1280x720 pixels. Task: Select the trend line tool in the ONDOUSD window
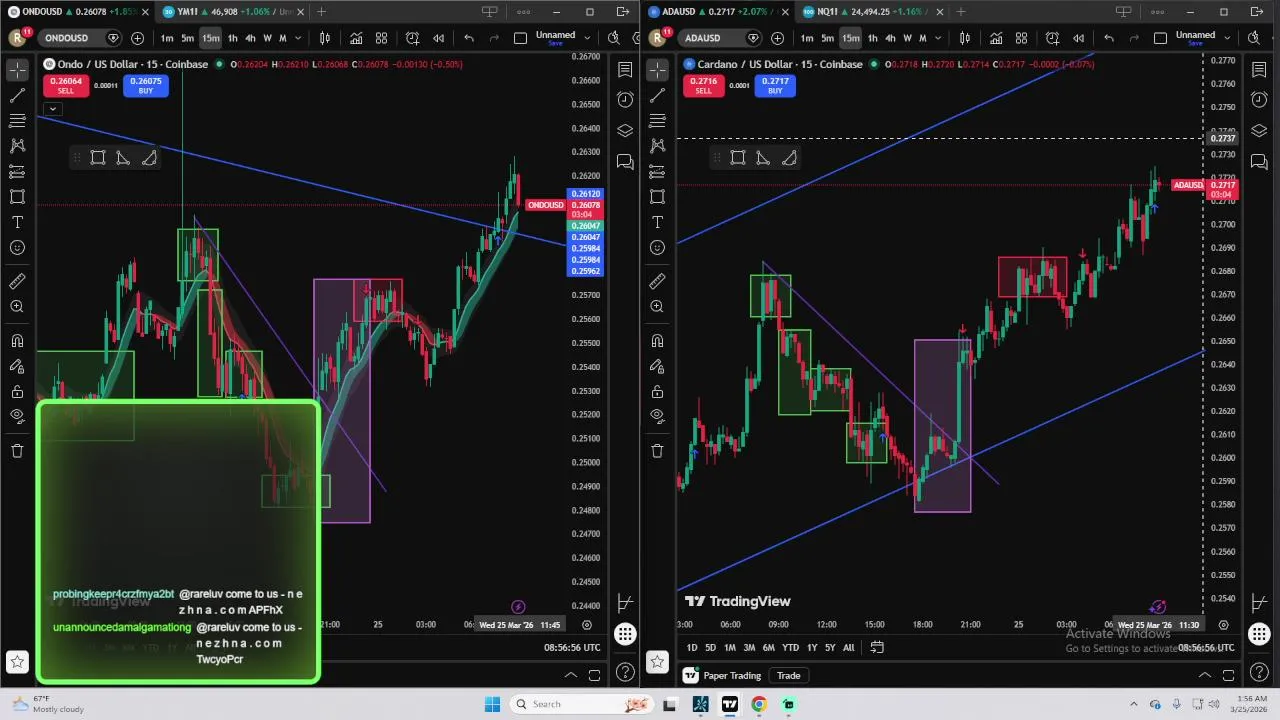tap(17, 96)
